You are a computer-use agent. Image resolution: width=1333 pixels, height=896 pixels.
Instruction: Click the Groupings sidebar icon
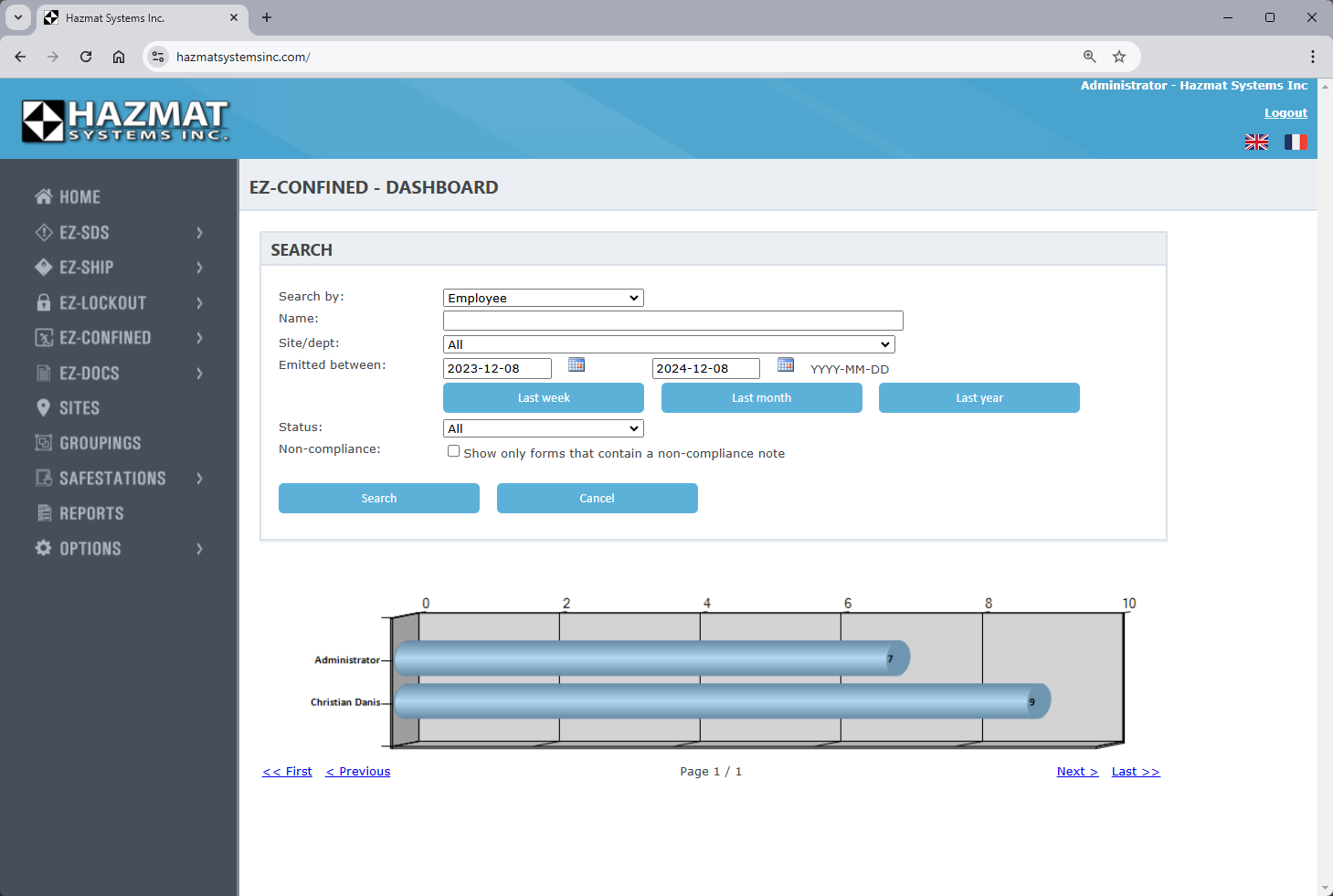point(43,443)
